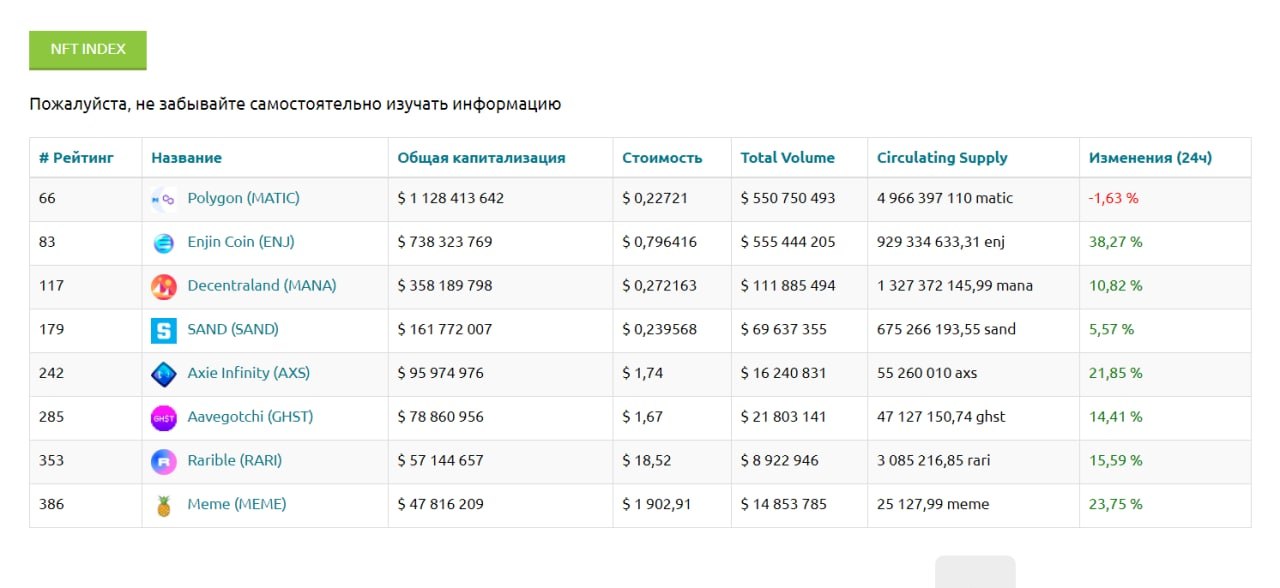Select total volume $ 16 240 831
Viewport: 1280px width, 588px height.
[784, 373]
